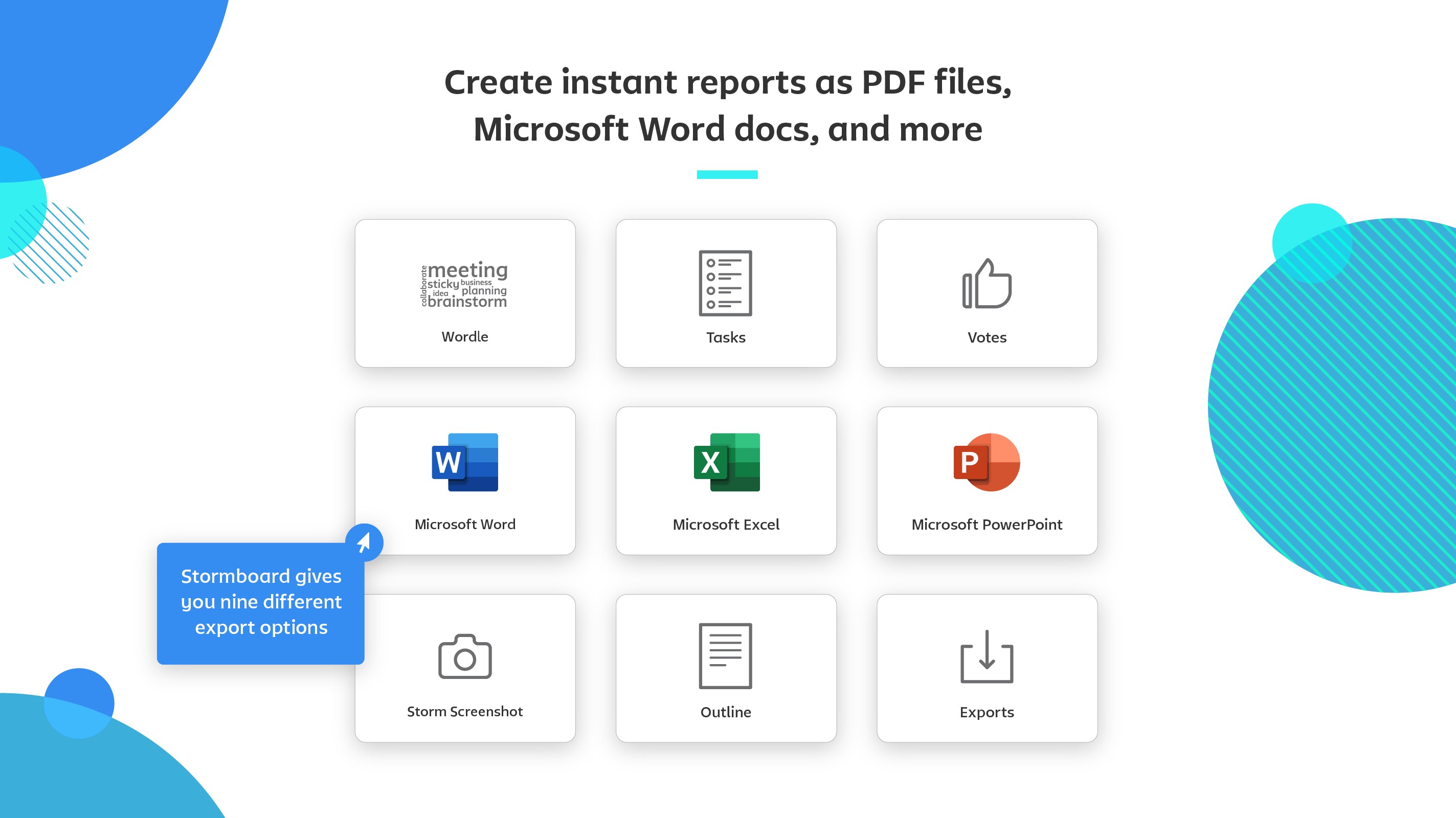Click the "Microsoft Word" label
Viewport: 1456px width, 818px height.
(464, 524)
